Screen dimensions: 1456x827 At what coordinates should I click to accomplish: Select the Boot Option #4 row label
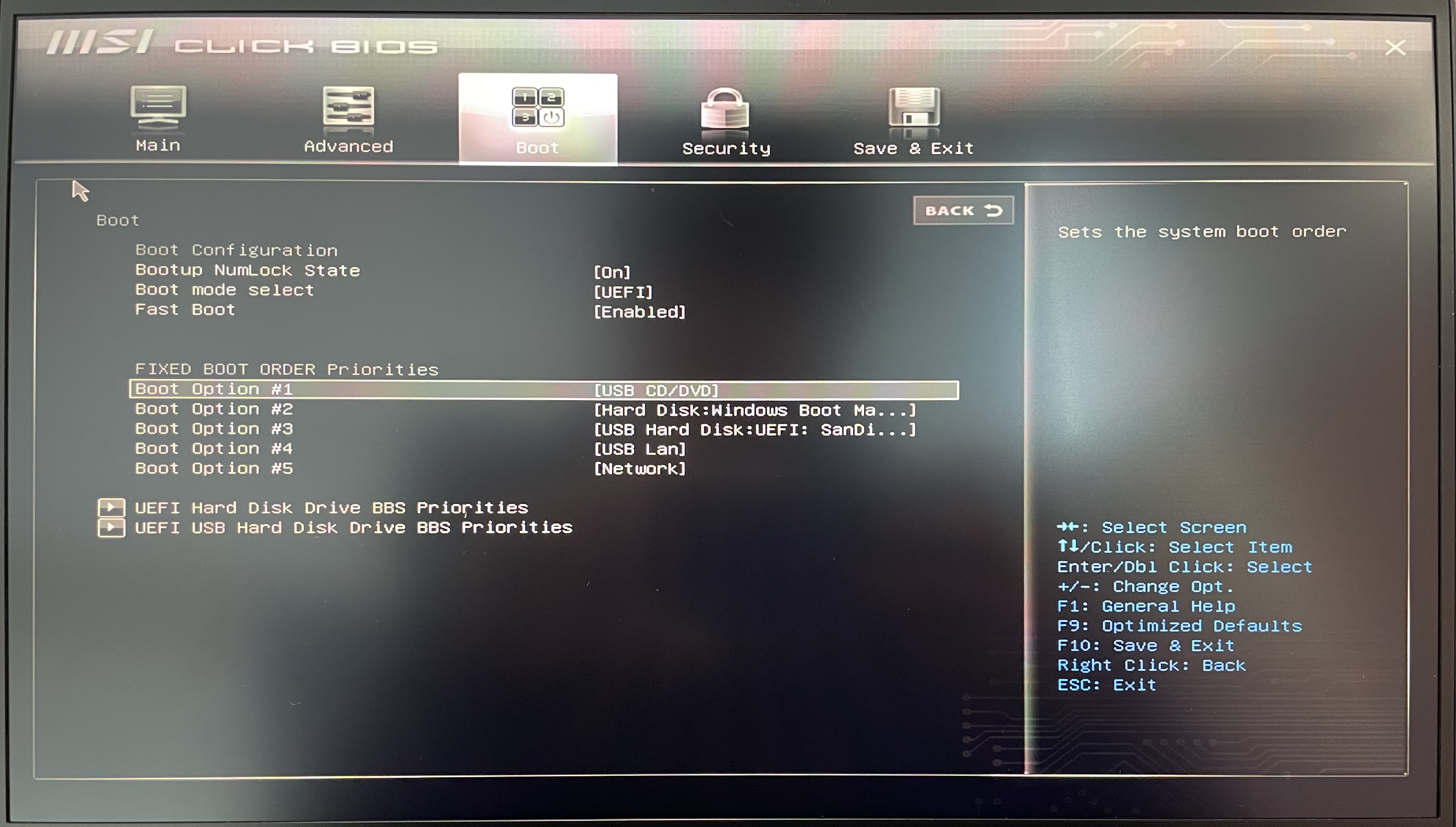pyautogui.click(x=214, y=449)
